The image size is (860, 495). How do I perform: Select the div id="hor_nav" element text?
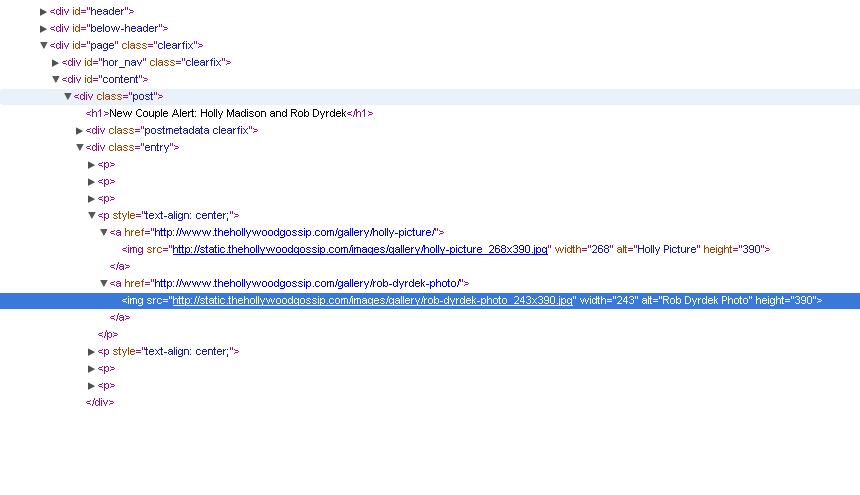146,62
